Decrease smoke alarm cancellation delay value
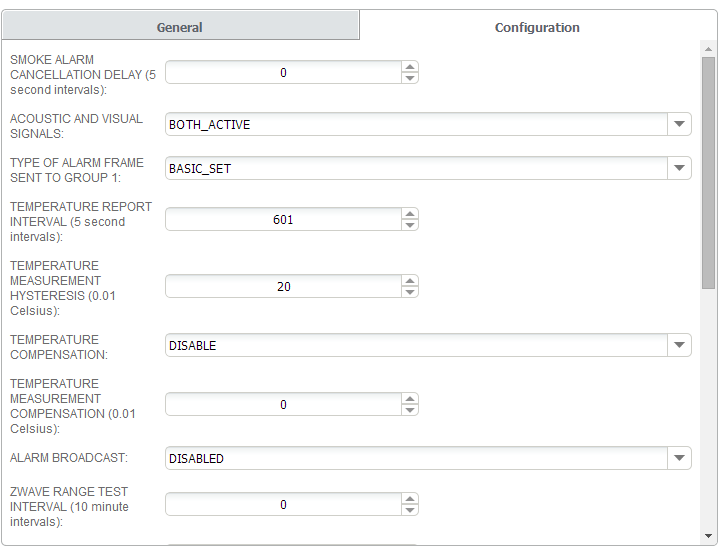 pos(409,78)
